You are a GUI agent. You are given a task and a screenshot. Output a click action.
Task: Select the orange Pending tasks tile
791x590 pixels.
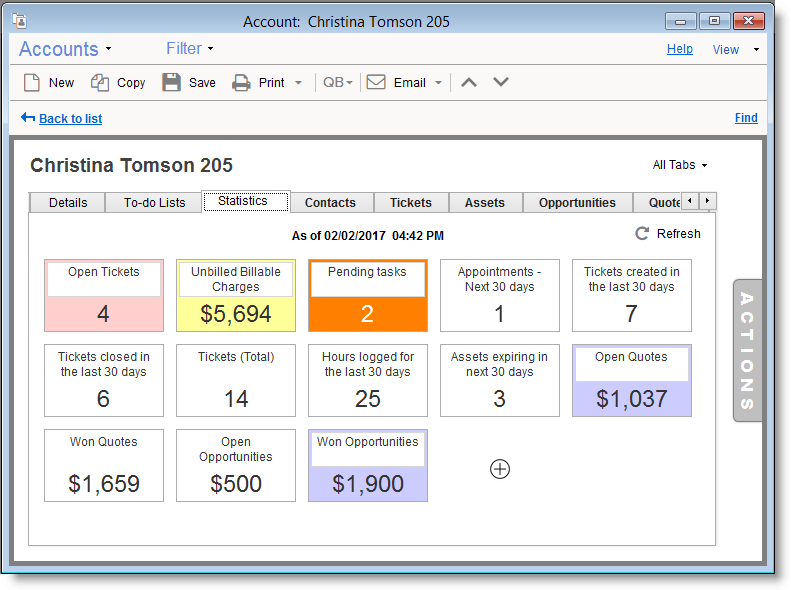(367, 296)
